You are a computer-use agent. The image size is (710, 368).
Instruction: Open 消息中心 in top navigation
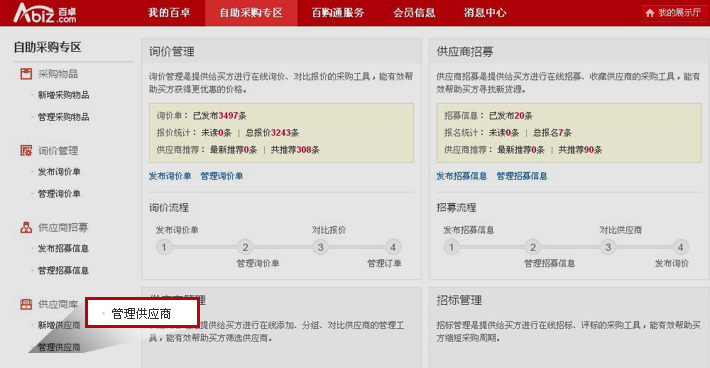(x=485, y=13)
